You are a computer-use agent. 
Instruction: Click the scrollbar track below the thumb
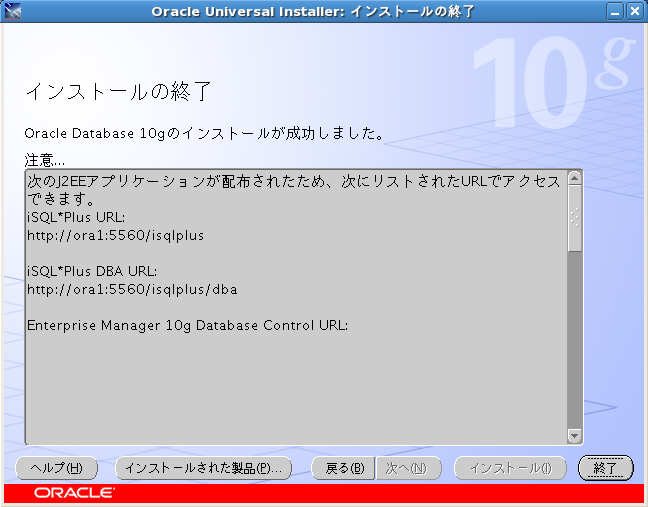coord(574,340)
